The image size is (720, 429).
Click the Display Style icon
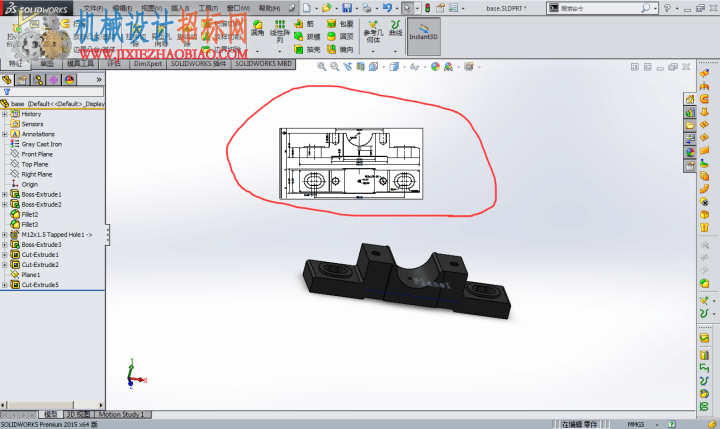pos(394,67)
